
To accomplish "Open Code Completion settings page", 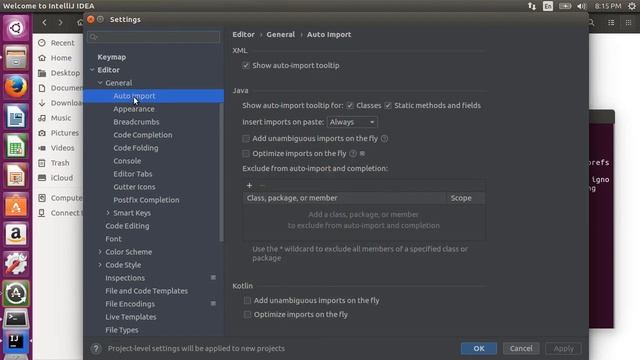I will [143, 135].
